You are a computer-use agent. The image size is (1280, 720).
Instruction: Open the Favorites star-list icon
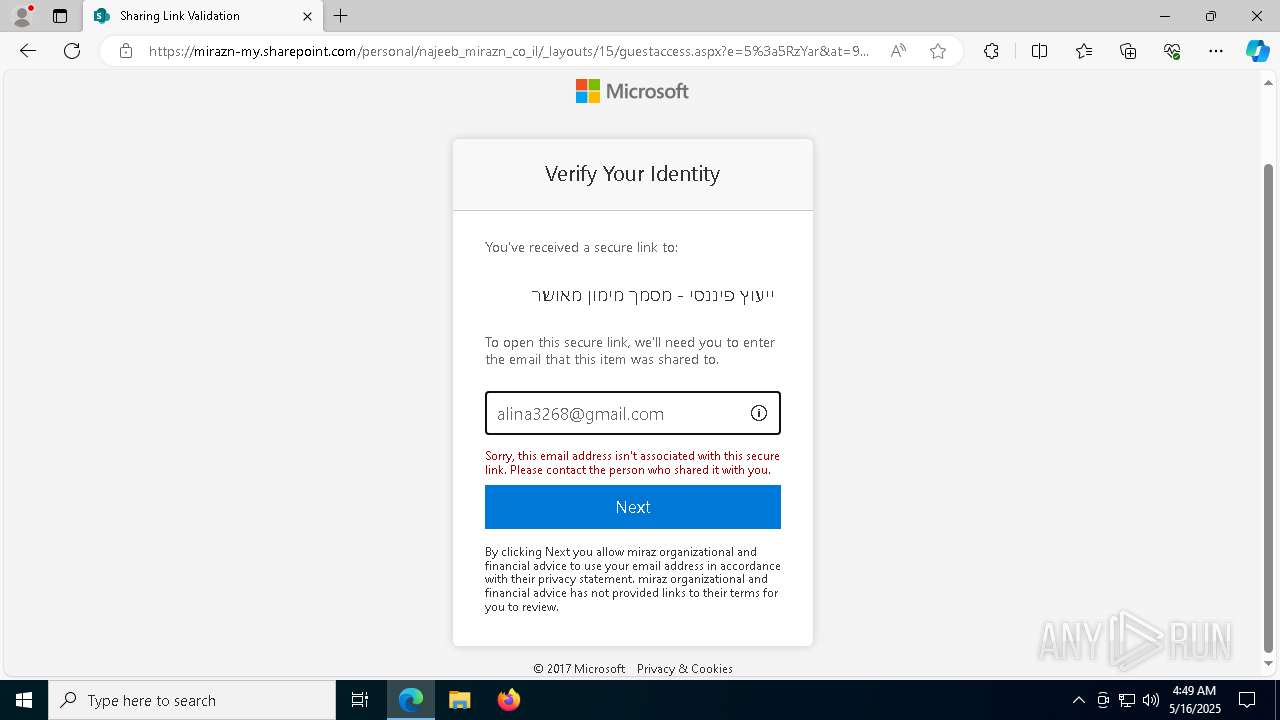(x=1084, y=51)
